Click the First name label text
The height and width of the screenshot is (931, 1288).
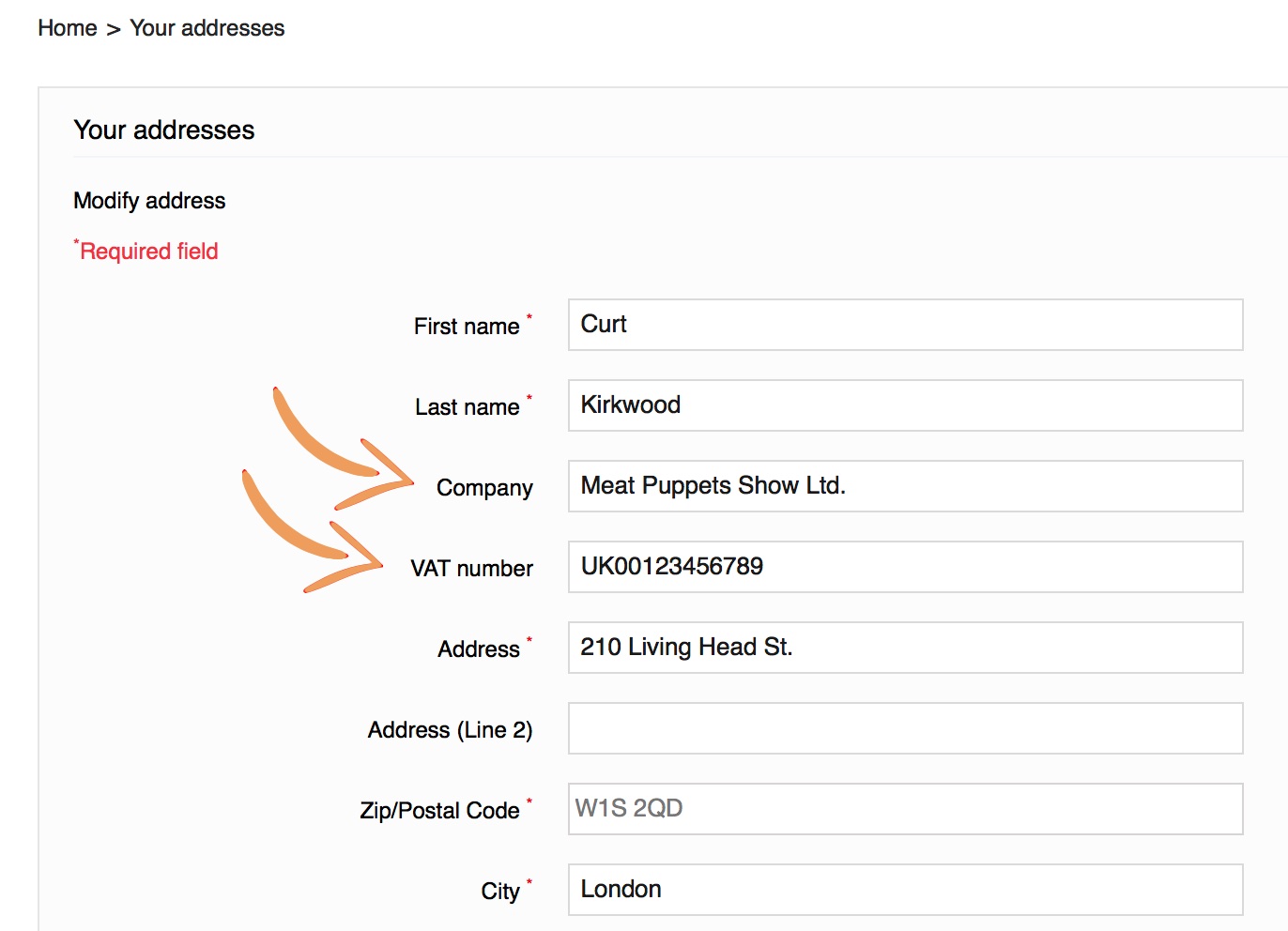pyautogui.click(x=467, y=327)
